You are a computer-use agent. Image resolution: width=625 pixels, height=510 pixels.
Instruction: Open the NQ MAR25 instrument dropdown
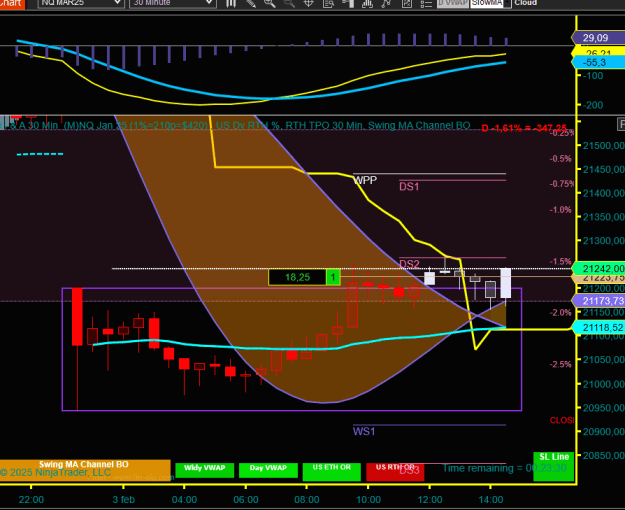tap(81, 3)
